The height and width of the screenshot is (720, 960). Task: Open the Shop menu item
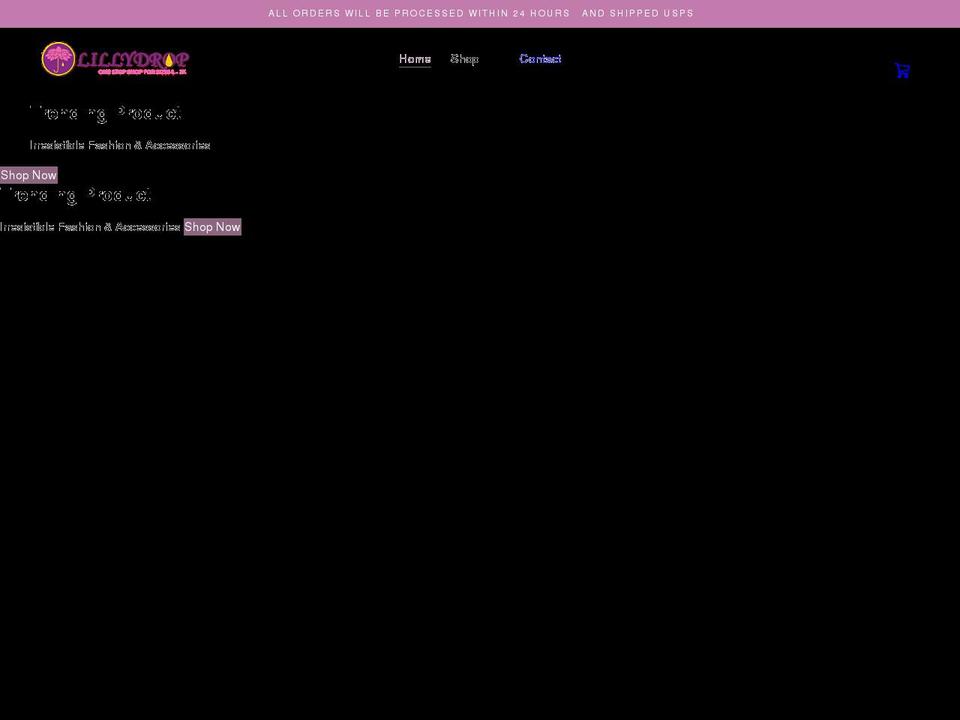click(464, 59)
